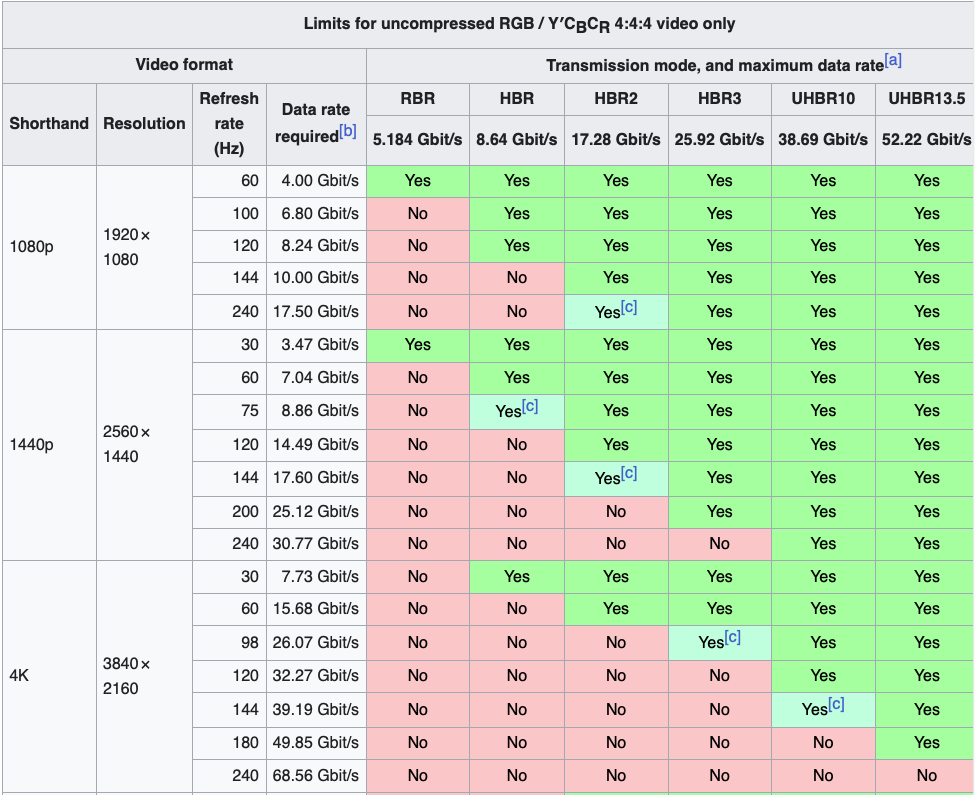Open footnote [a] beside maximum data rate
The height and width of the screenshot is (795, 975).
893,60
